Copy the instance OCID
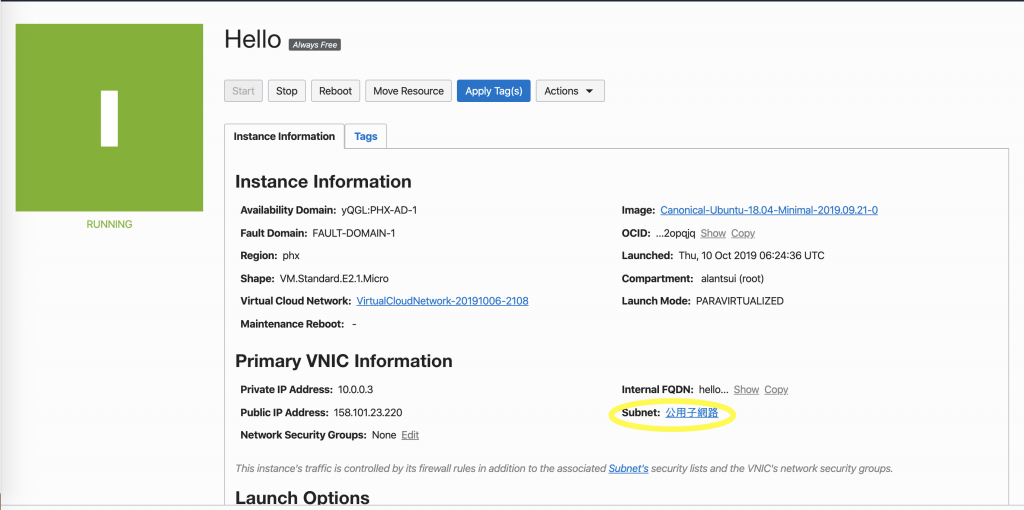This screenshot has height=510, width=1024. tap(743, 233)
